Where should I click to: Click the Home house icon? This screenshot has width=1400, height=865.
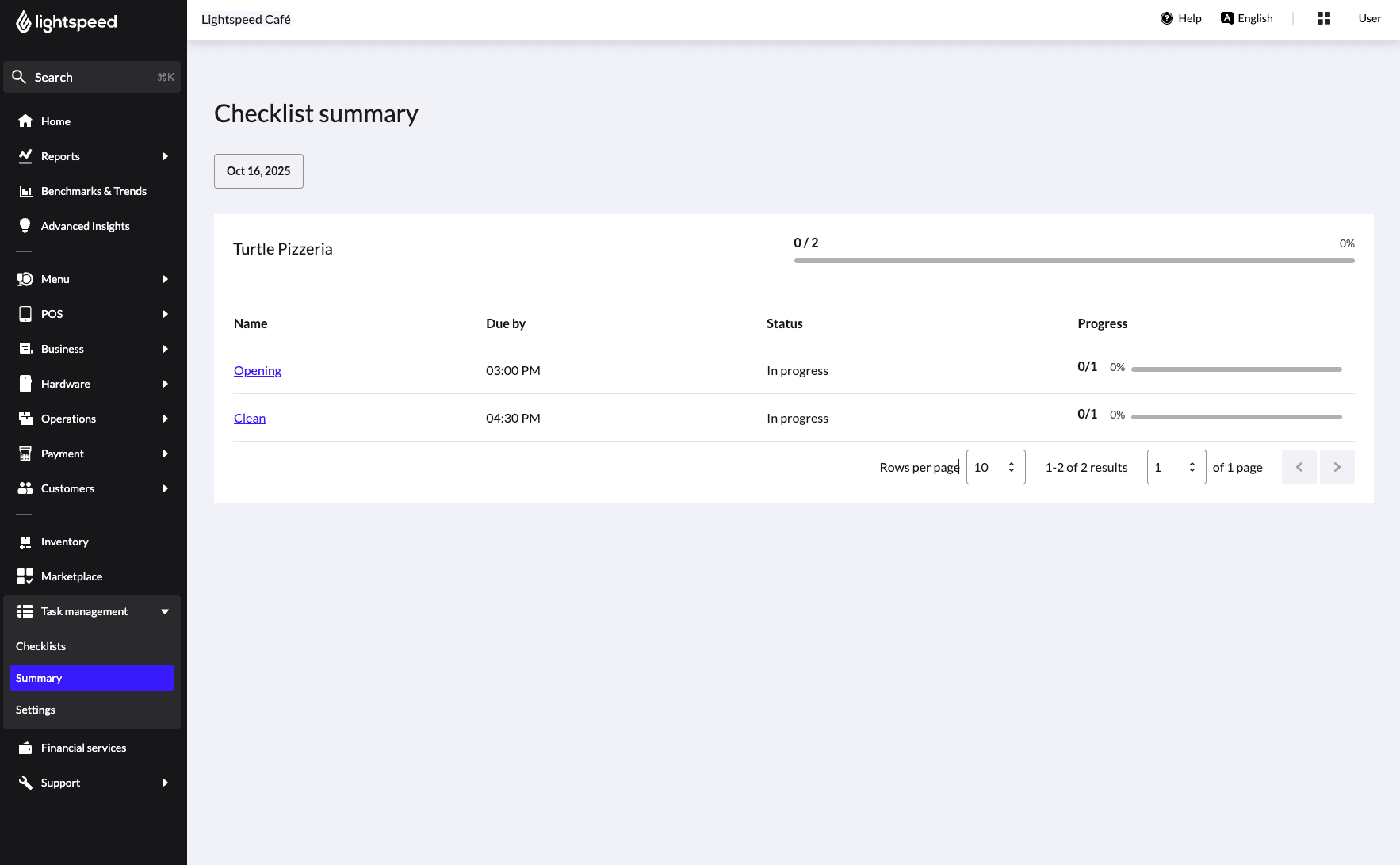click(x=25, y=121)
